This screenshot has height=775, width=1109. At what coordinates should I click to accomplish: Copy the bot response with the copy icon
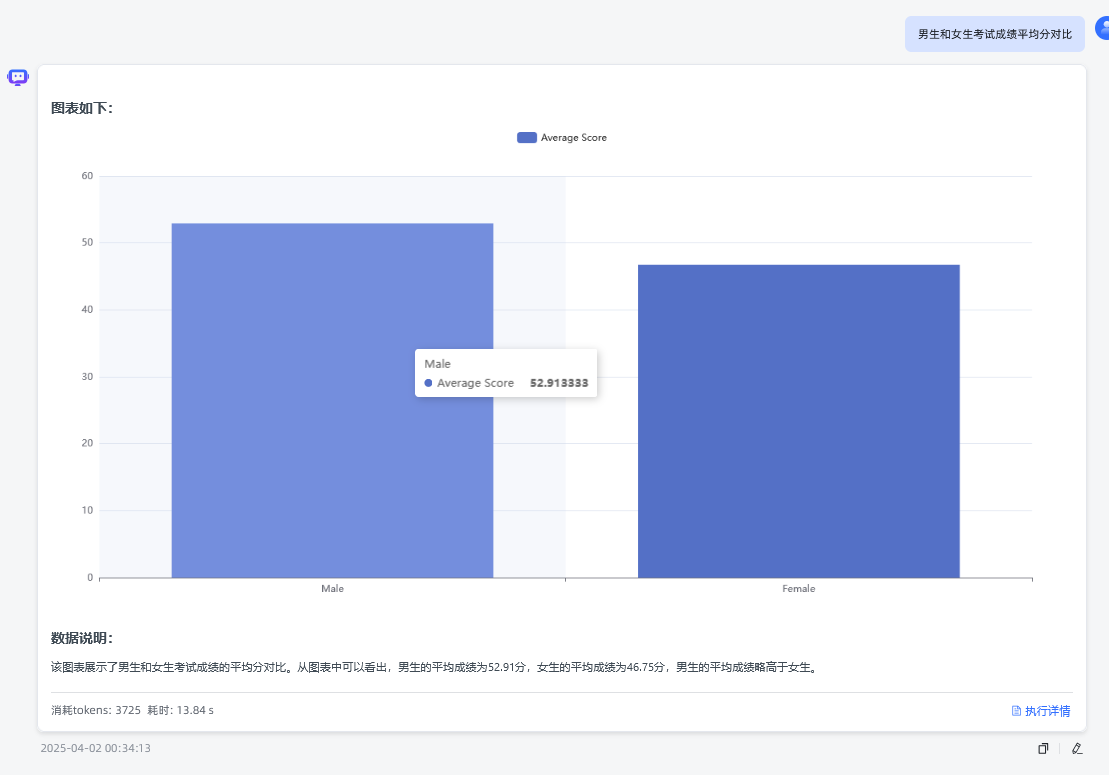(1043, 748)
